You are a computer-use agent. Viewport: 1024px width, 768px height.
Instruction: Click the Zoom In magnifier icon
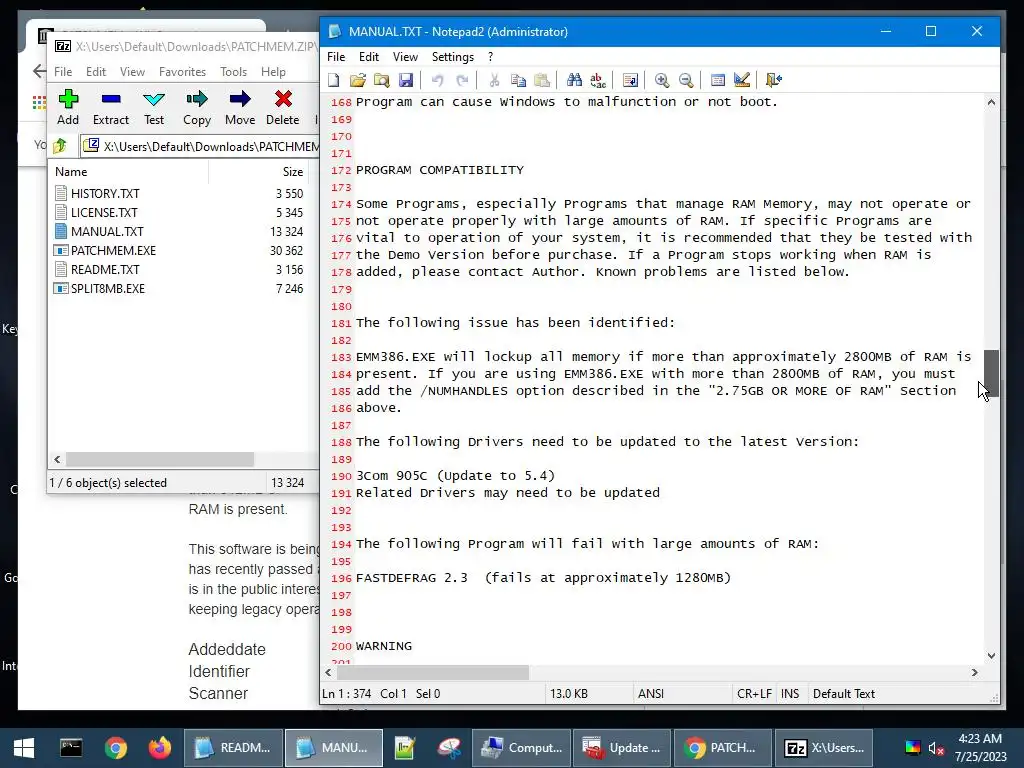(x=662, y=80)
